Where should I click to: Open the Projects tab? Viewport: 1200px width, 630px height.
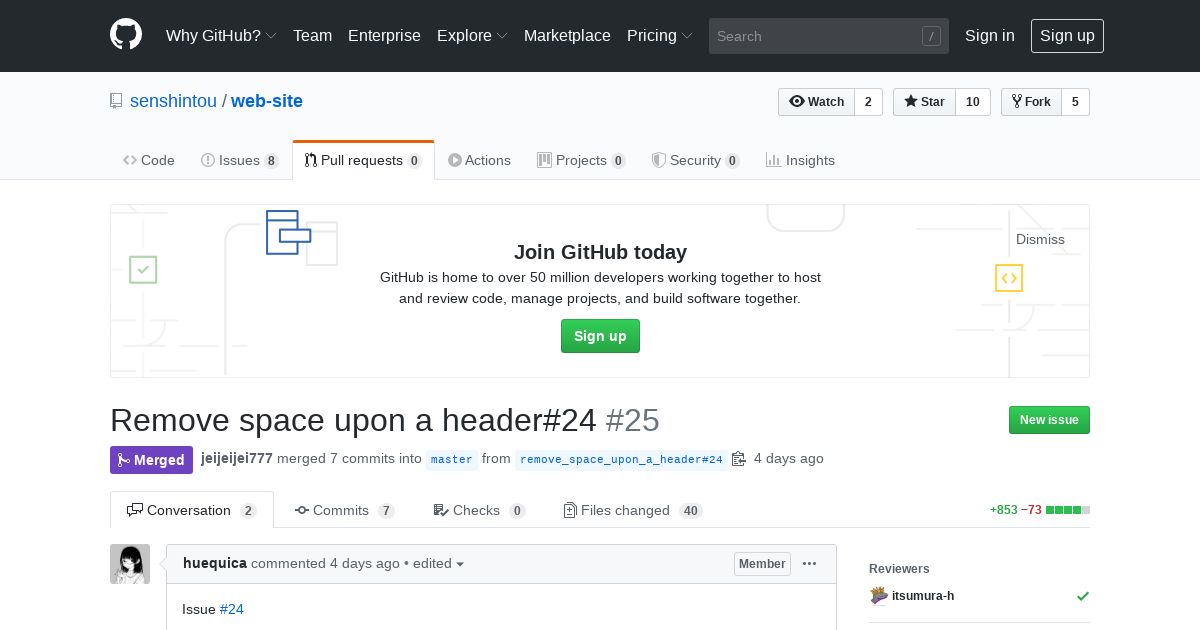581,160
